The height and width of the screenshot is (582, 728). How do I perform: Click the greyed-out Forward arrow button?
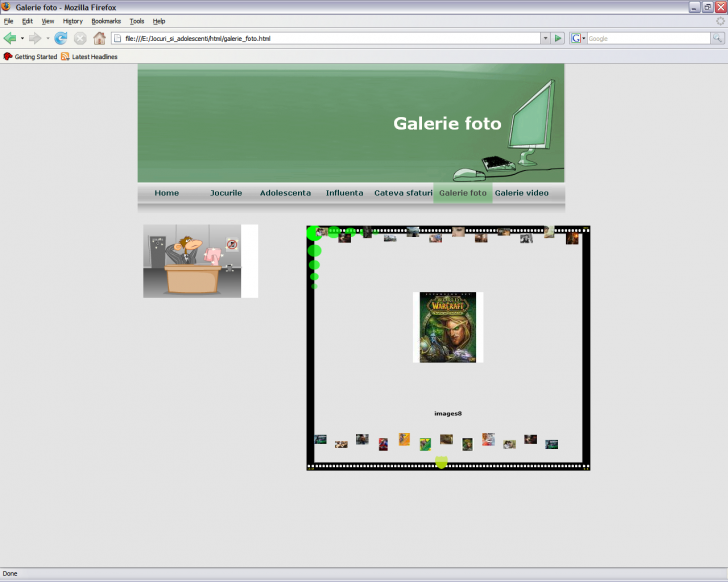tap(35, 39)
